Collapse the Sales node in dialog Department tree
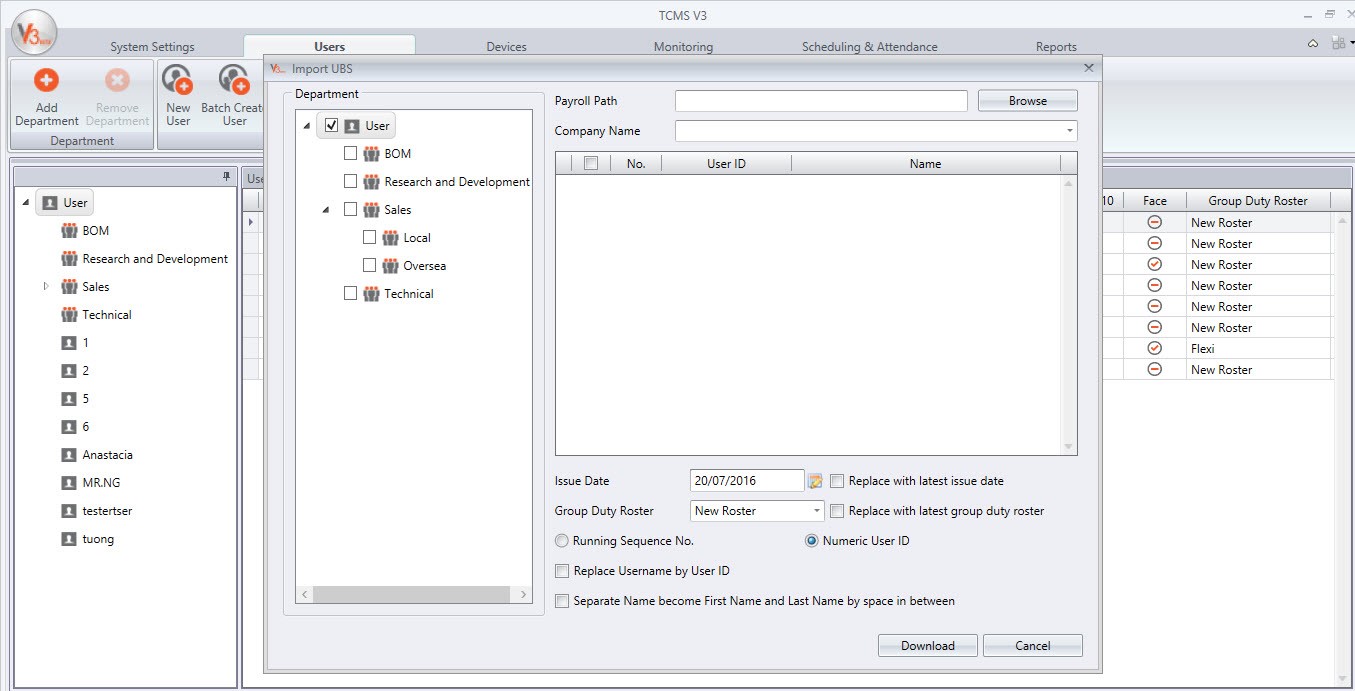This screenshot has width=1355, height=691. click(326, 210)
